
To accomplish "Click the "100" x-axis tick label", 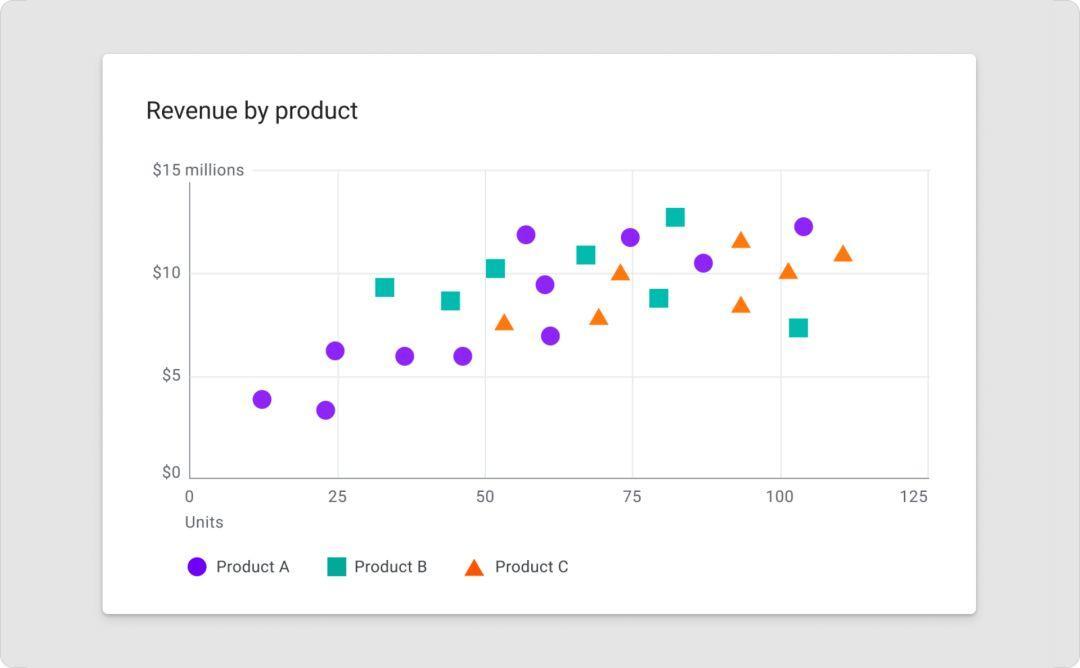I will [779, 497].
